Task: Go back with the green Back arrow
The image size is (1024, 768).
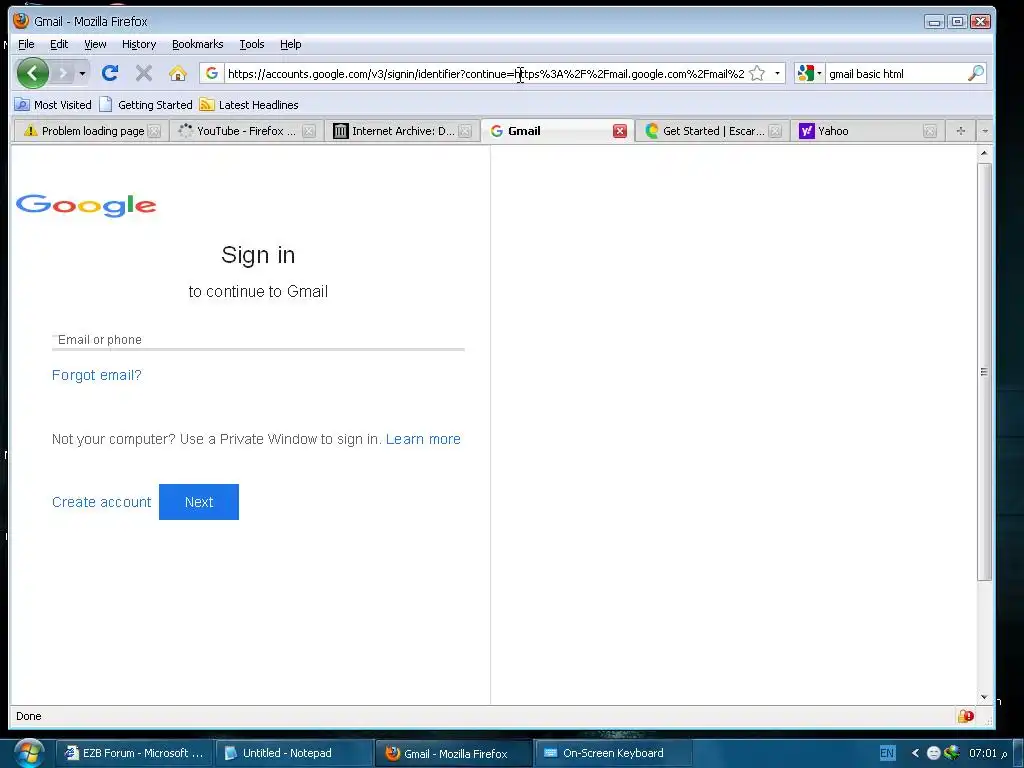Action: 33,73
